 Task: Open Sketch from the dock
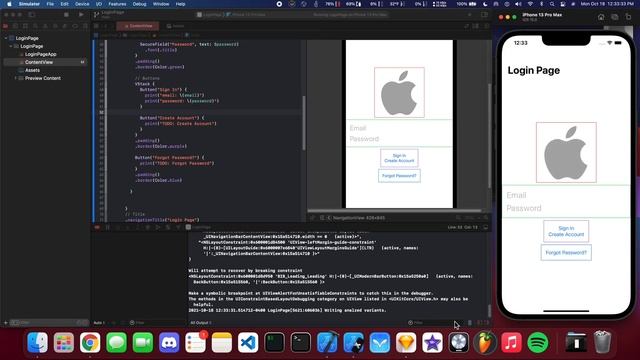tap(406, 342)
